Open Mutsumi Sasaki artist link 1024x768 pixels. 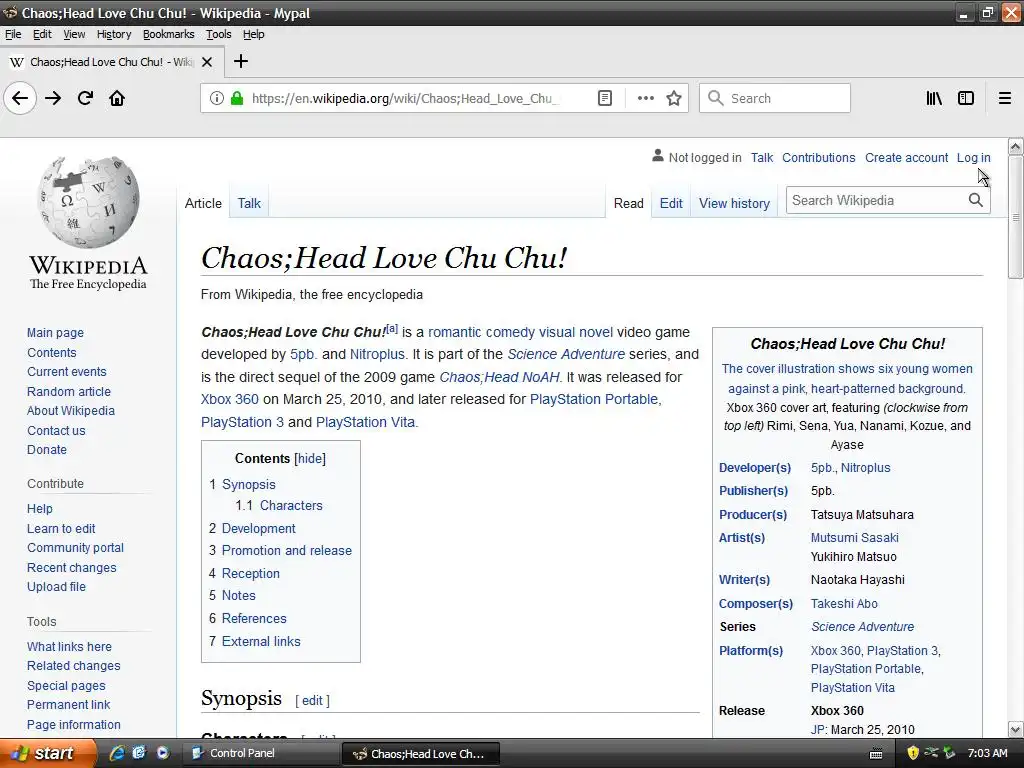pyautogui.click(x=854, y=538)
